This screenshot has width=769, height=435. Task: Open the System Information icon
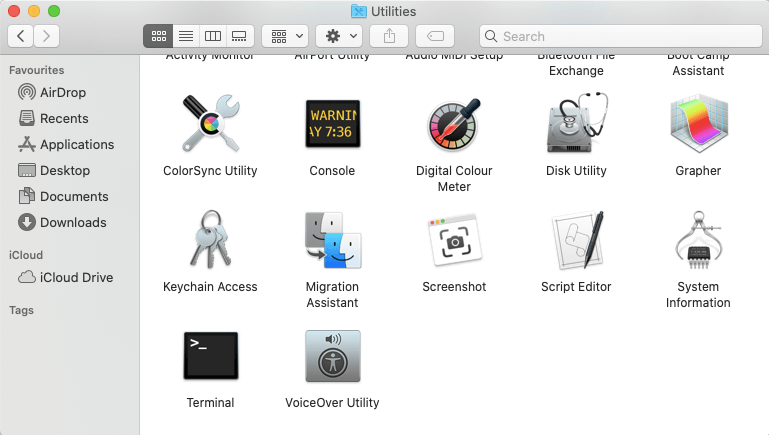[x=698, y=240]
